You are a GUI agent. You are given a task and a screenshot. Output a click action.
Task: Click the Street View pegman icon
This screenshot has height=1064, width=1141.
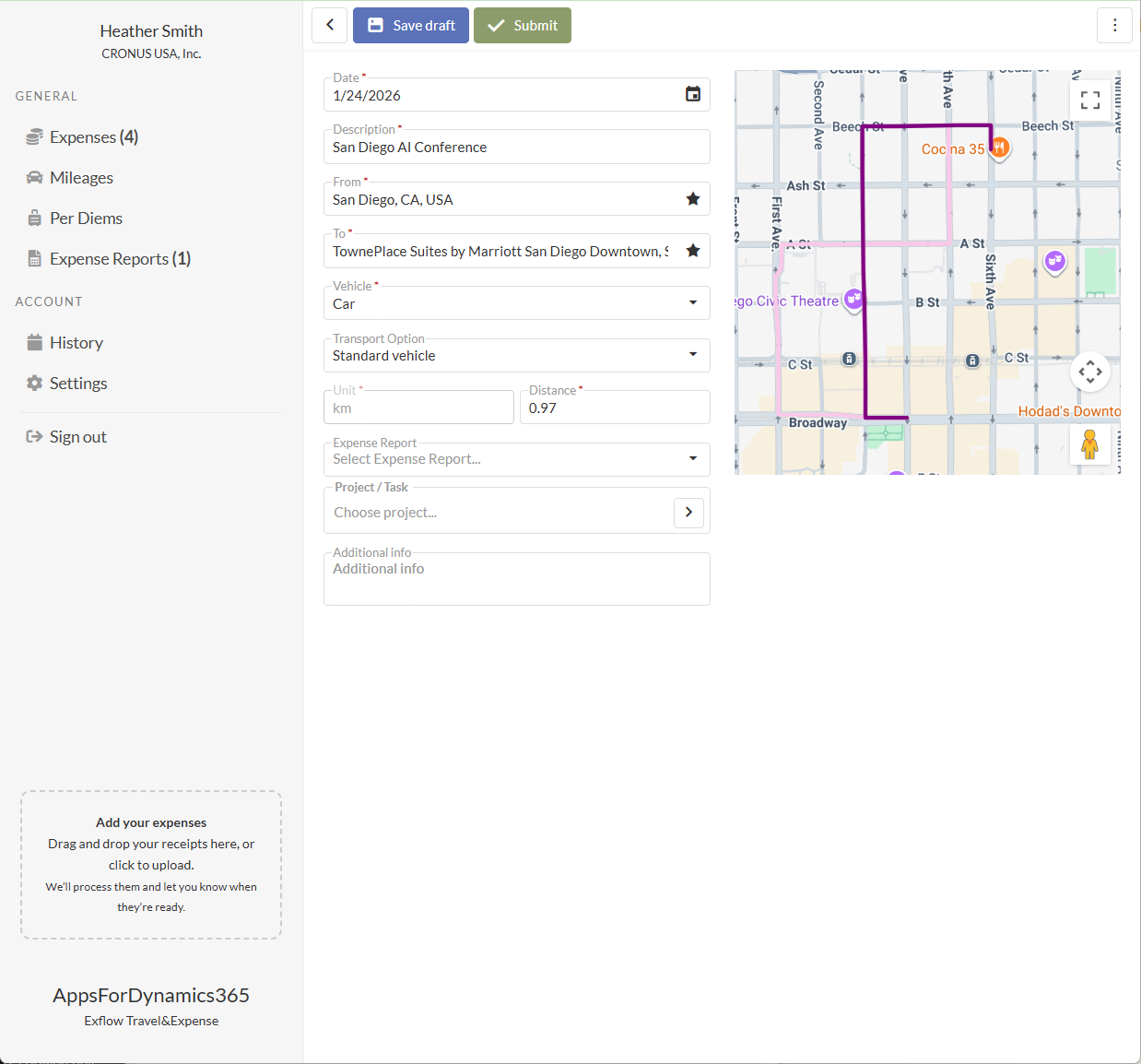click(x=1089, y=445)
